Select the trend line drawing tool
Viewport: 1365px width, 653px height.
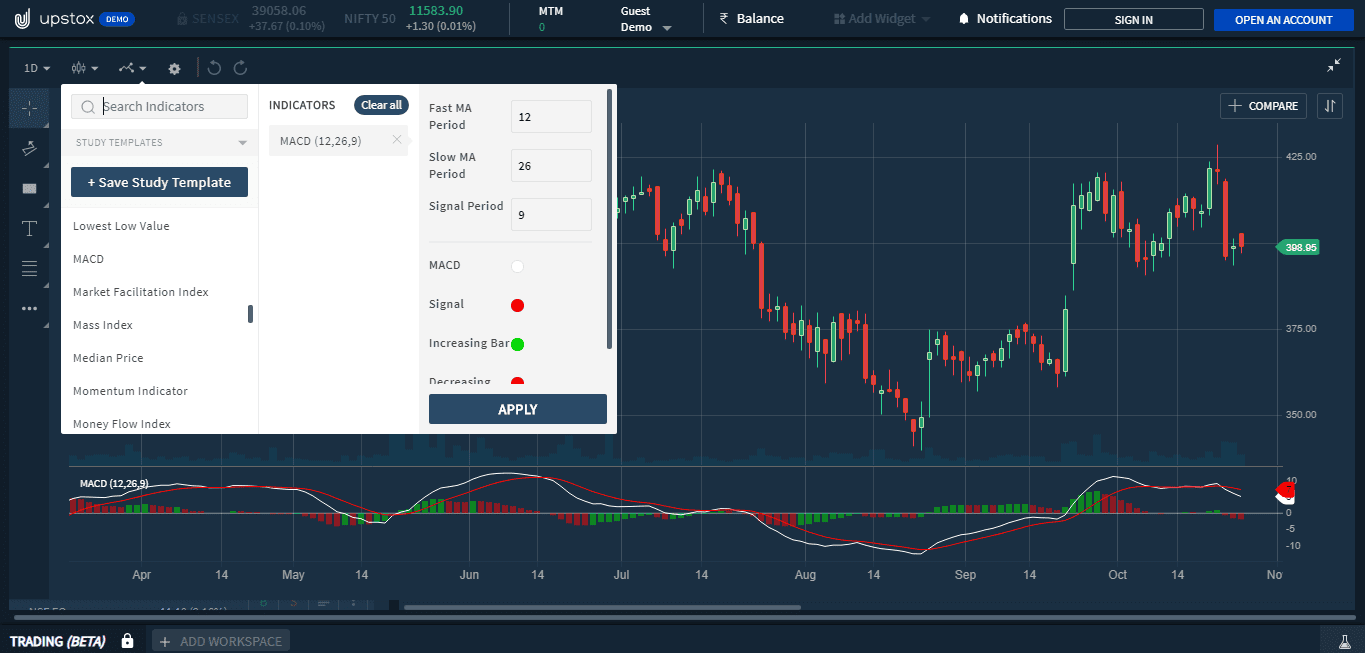pos(29,148)
